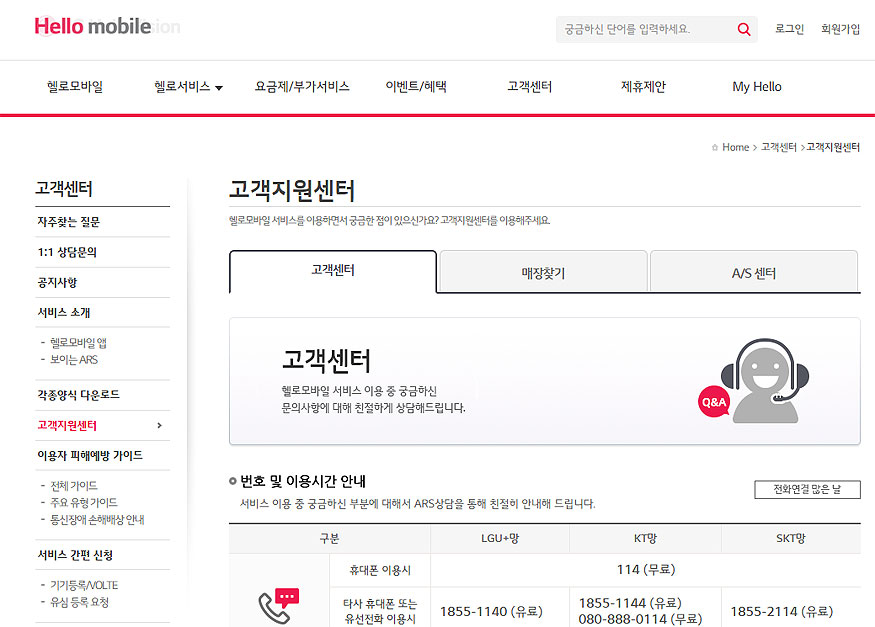Viewport: 875px width, 627px height.
Task: Expand the 고객지원센터 sidebar chevron
Action: (159, 426)
